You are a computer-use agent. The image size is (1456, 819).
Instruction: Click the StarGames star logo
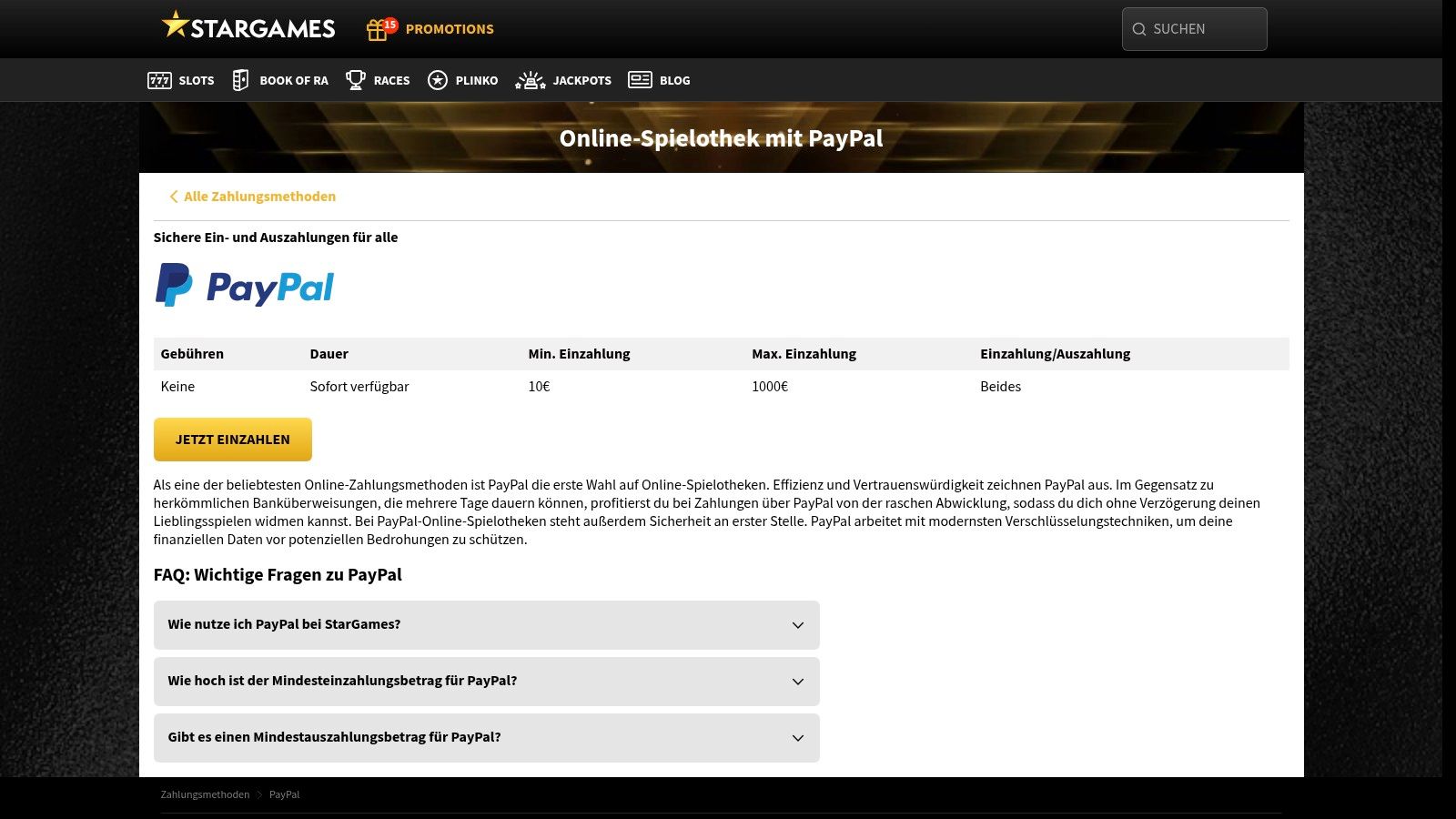pos(175,25)
